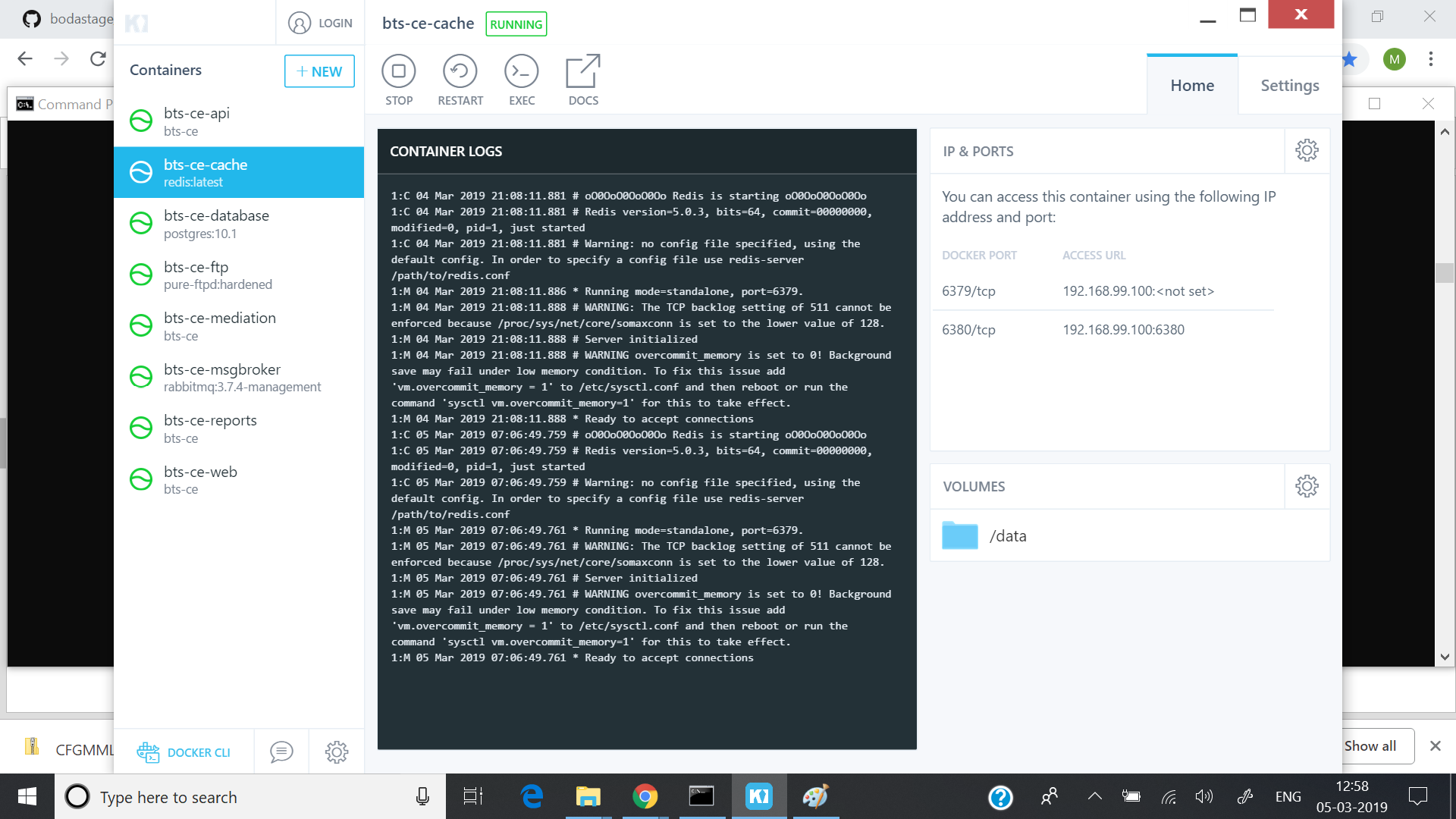The width and height of the screenshot is (1456, 819).
Task: Open access URL 192.168.99.100:6380
Action: [1123, 329]
